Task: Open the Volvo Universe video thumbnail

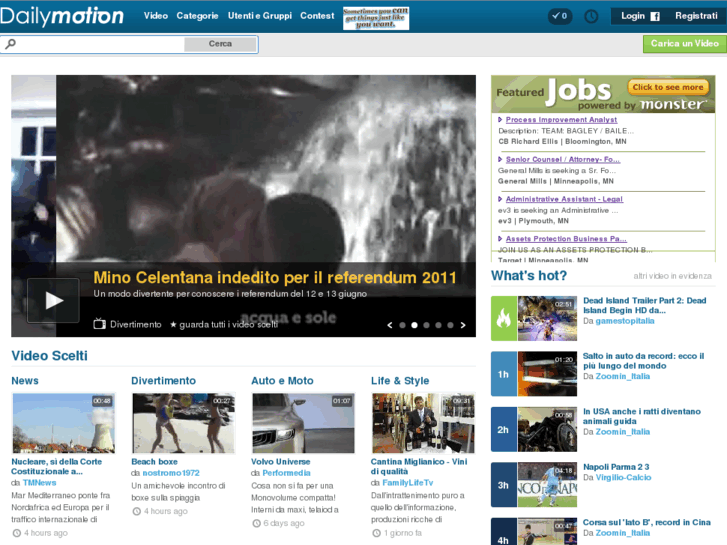Action: (303, 423)
